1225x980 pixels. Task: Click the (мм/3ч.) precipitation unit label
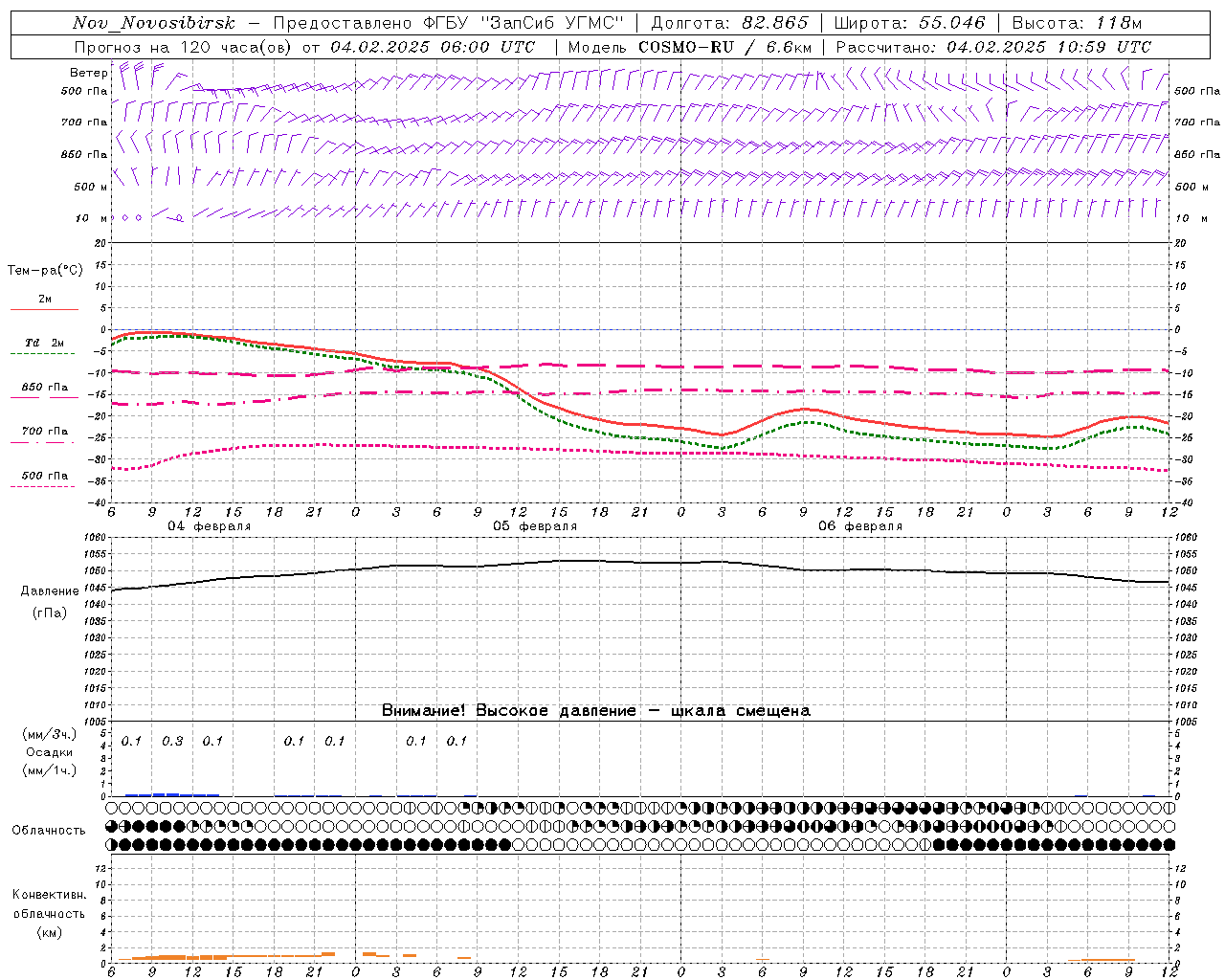click(50, 734)
